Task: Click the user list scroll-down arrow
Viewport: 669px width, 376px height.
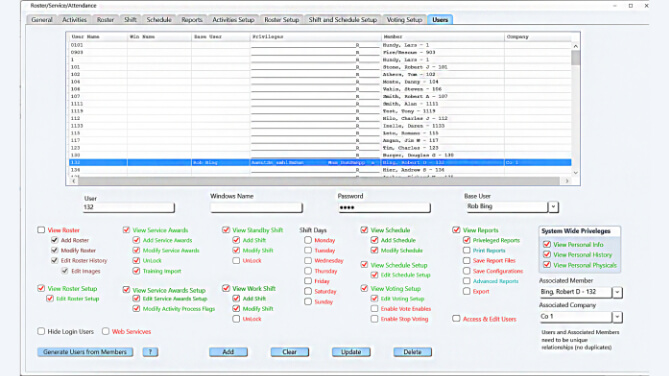Action: (576, 173)
